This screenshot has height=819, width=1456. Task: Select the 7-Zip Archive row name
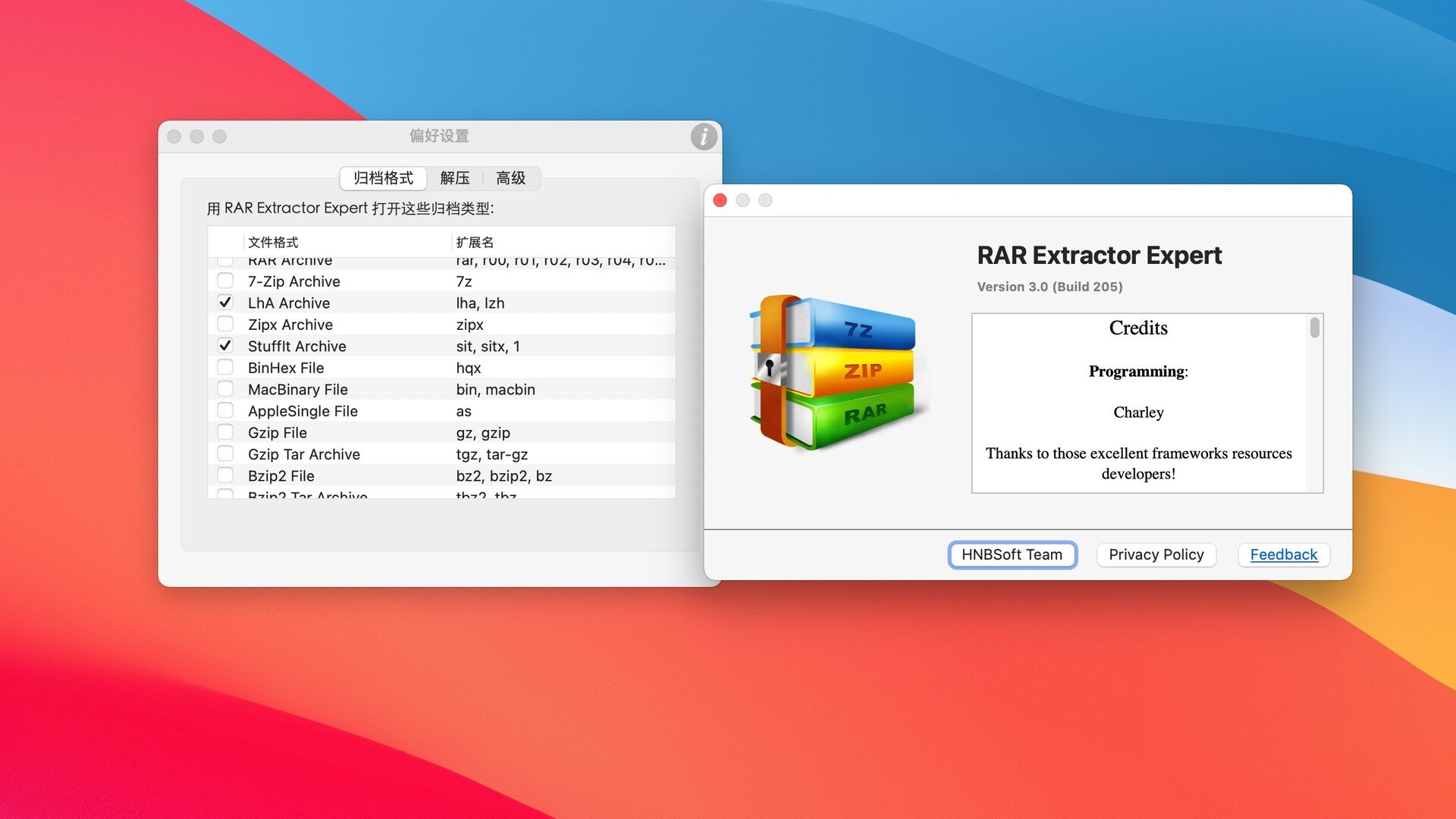pyautogui.click(x=293, y=281)
